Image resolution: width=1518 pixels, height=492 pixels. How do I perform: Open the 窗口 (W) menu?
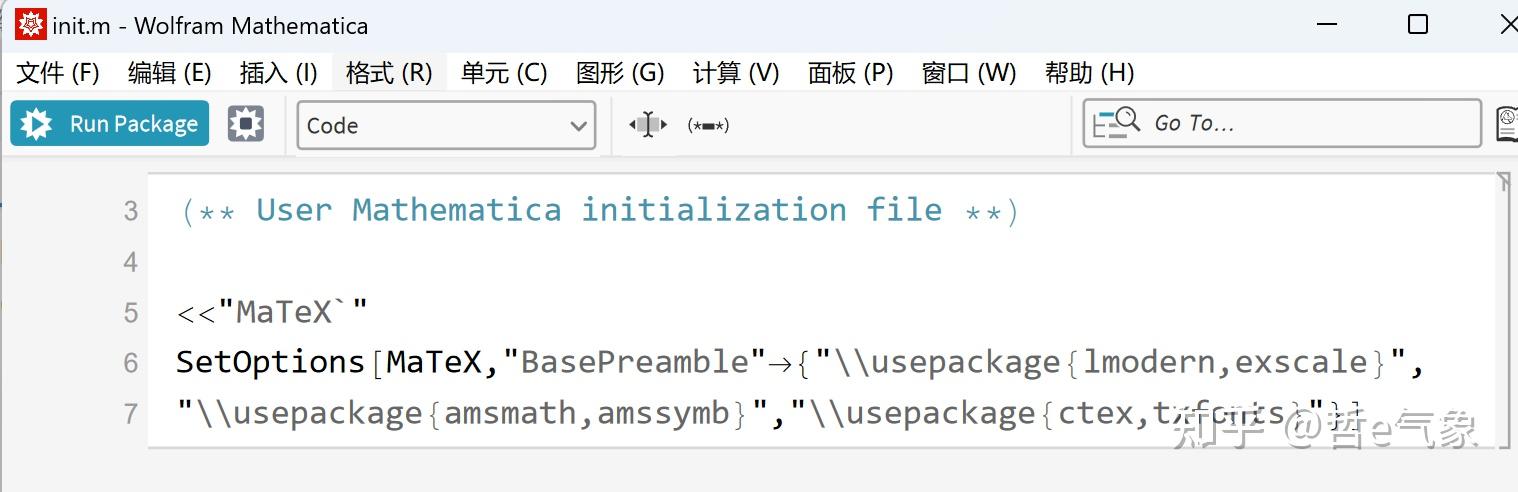[969, 73]
